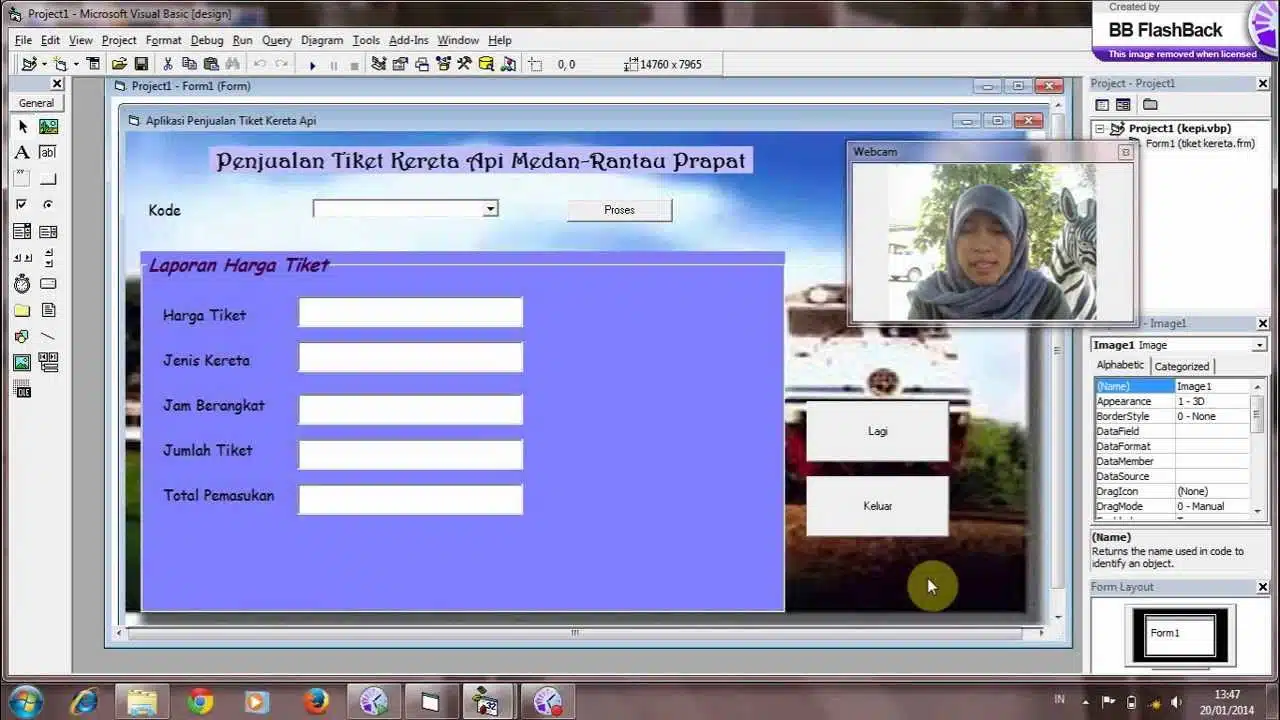
Task: Click the Harga Tiket text field
Action: point(410,313)
